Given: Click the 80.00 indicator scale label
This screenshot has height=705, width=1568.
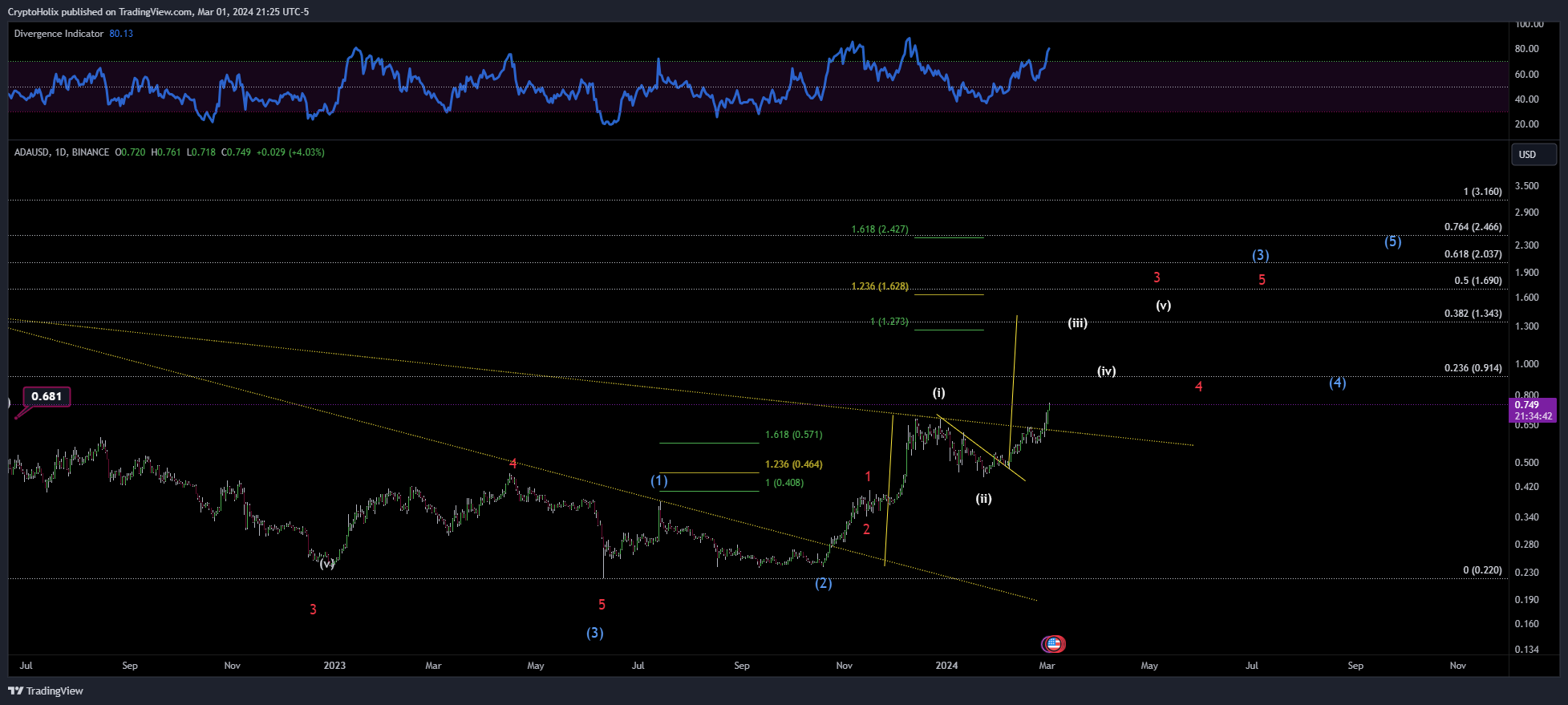Looking at the screenshot, I should pyautogui.click(x=1526, y=49).
